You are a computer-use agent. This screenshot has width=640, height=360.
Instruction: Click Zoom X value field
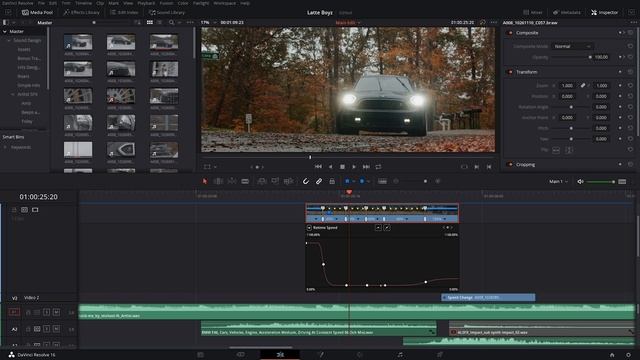567,86
